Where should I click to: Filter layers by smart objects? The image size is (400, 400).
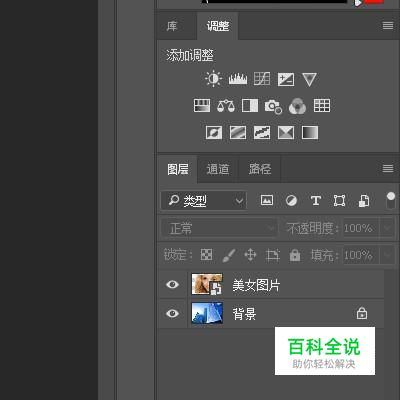click(364, 201)
